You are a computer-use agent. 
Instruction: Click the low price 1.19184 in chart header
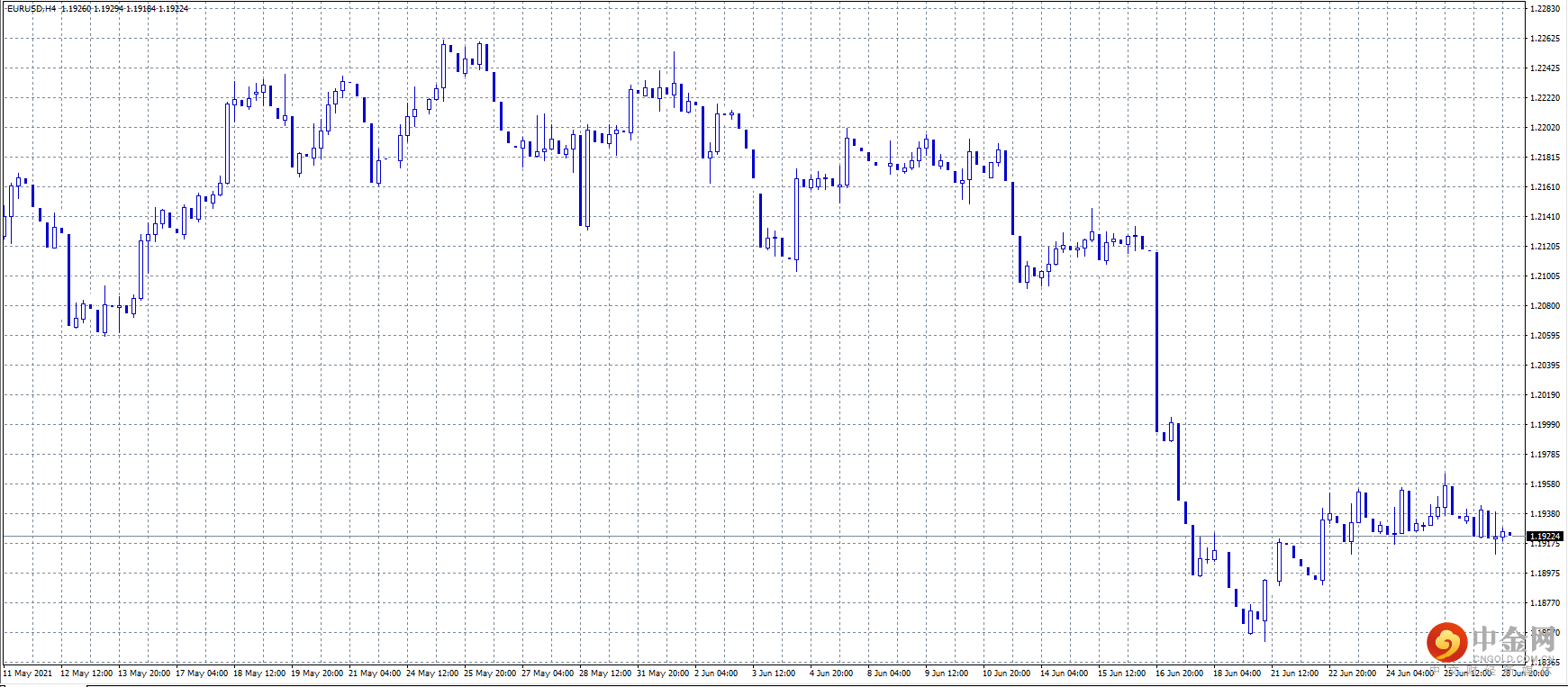click(140, 8)
